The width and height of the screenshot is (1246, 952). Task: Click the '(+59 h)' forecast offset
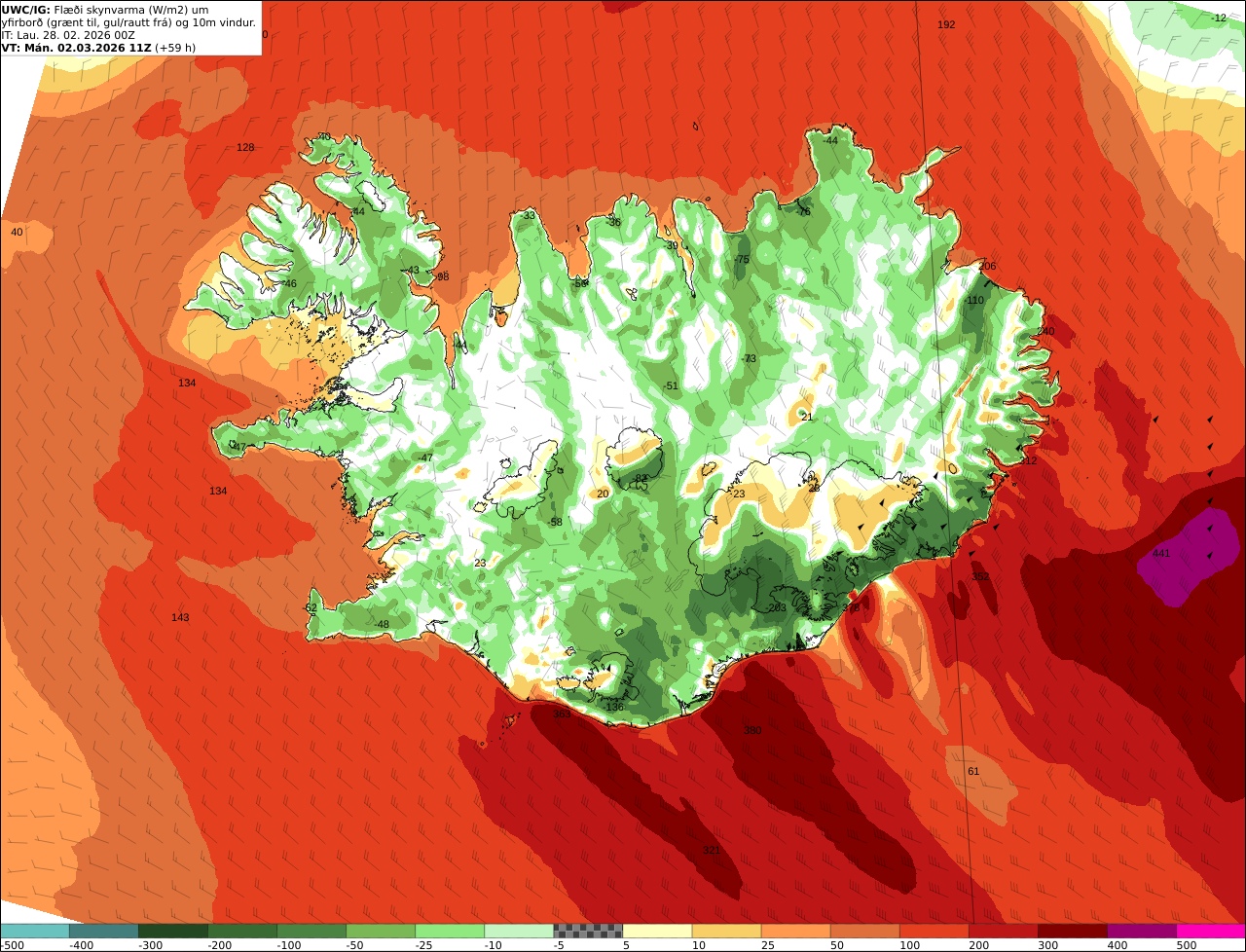(175, 47)
